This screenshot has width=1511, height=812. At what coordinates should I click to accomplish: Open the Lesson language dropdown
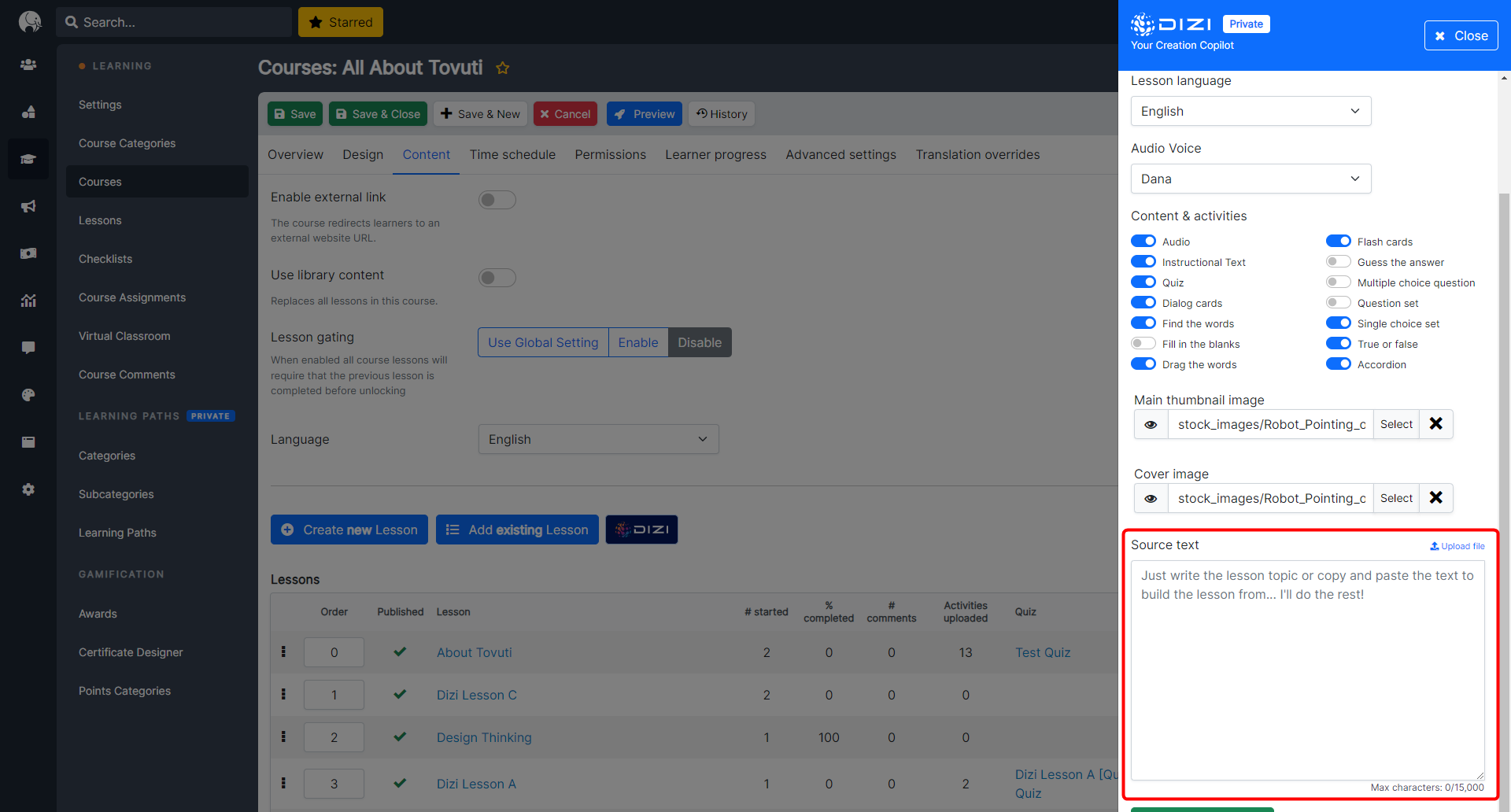(1251, 111)
